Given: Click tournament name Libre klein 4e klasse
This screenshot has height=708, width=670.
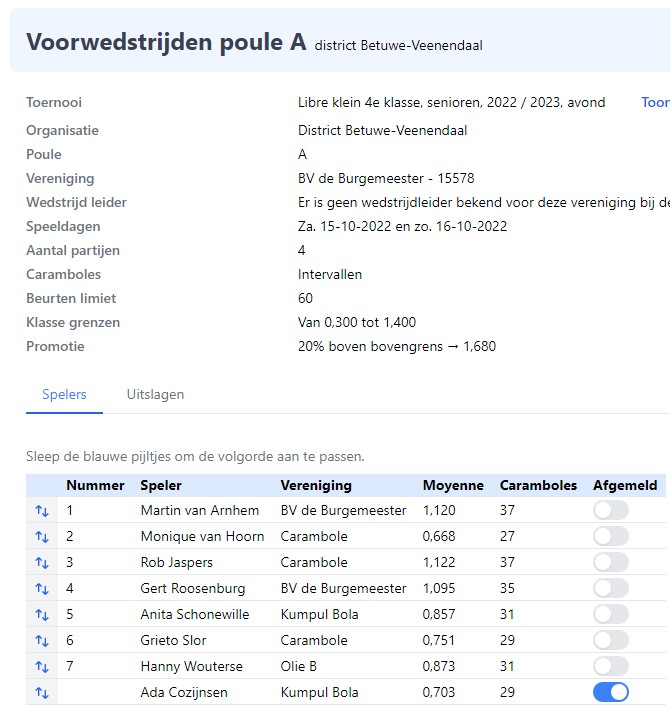Looking at the screenshot, I should 451,102.
